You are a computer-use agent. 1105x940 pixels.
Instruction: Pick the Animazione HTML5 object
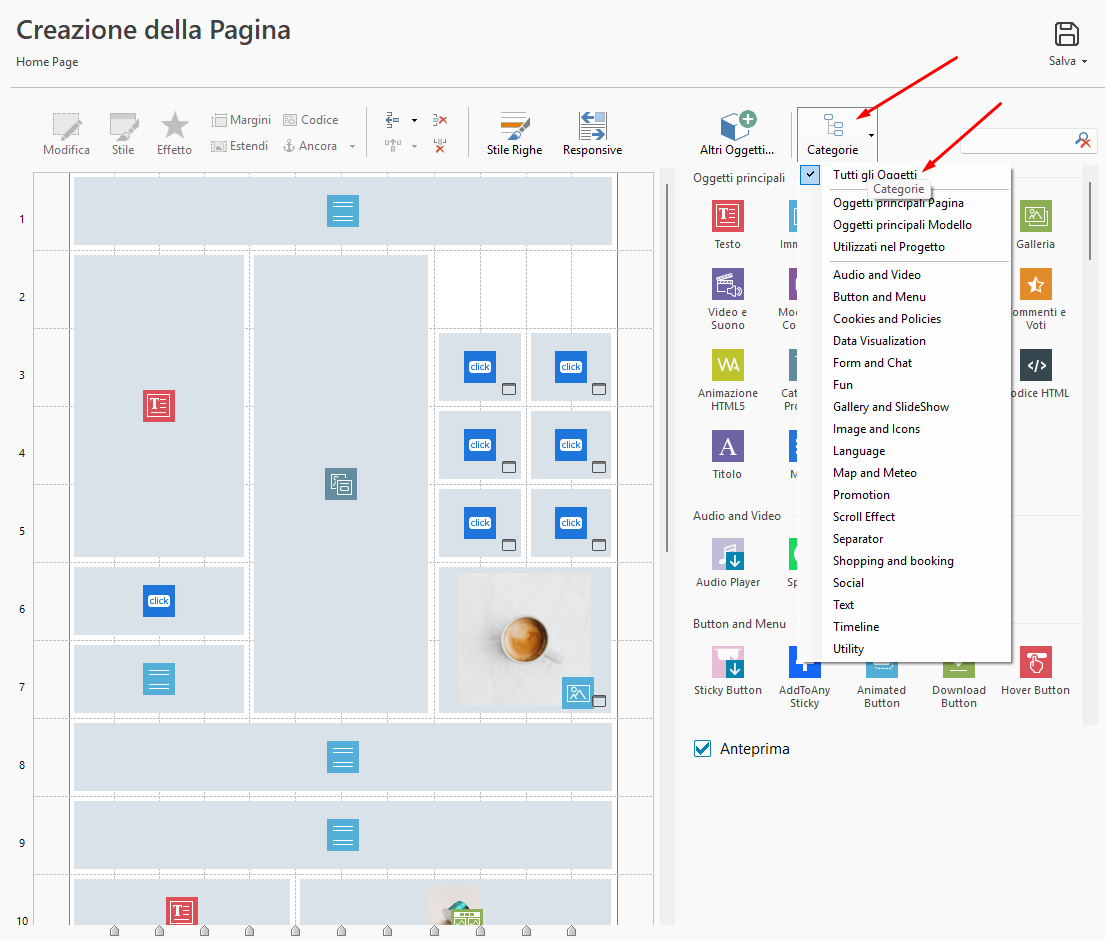pyautogui.click(x=727, y=365)
